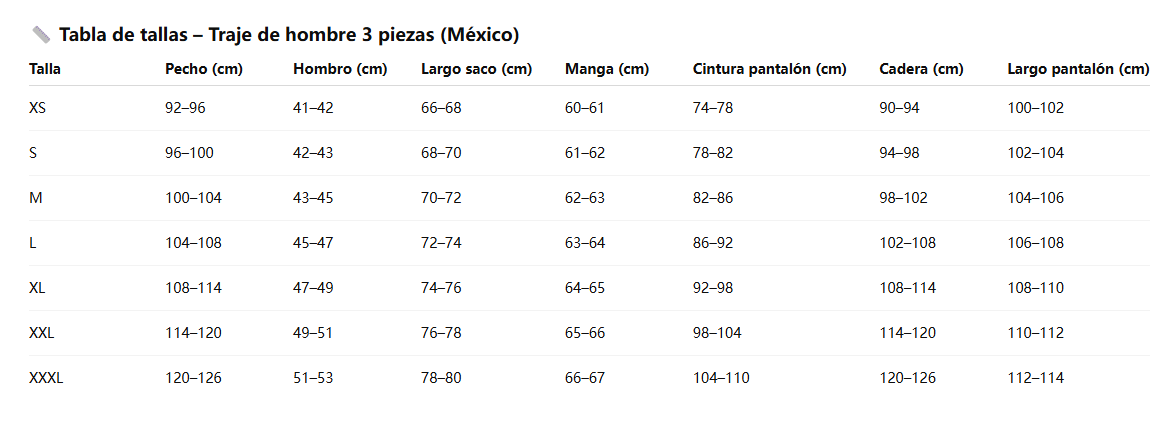The image size is (1160, 438).
Task: Click the ruler icon beside the table title
Action: [41, 35]
